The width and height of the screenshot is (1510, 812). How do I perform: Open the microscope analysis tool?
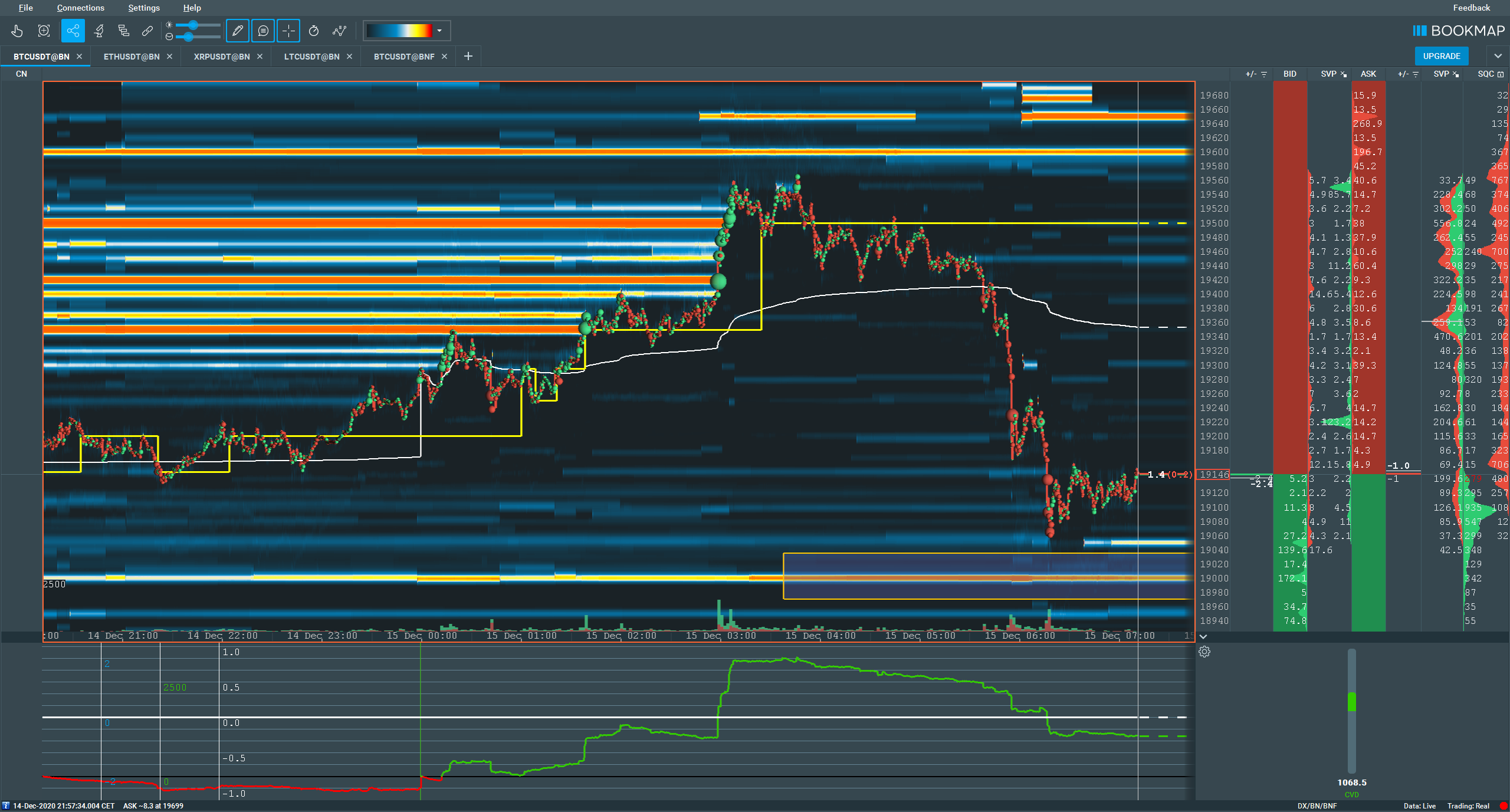pos(99,31)
